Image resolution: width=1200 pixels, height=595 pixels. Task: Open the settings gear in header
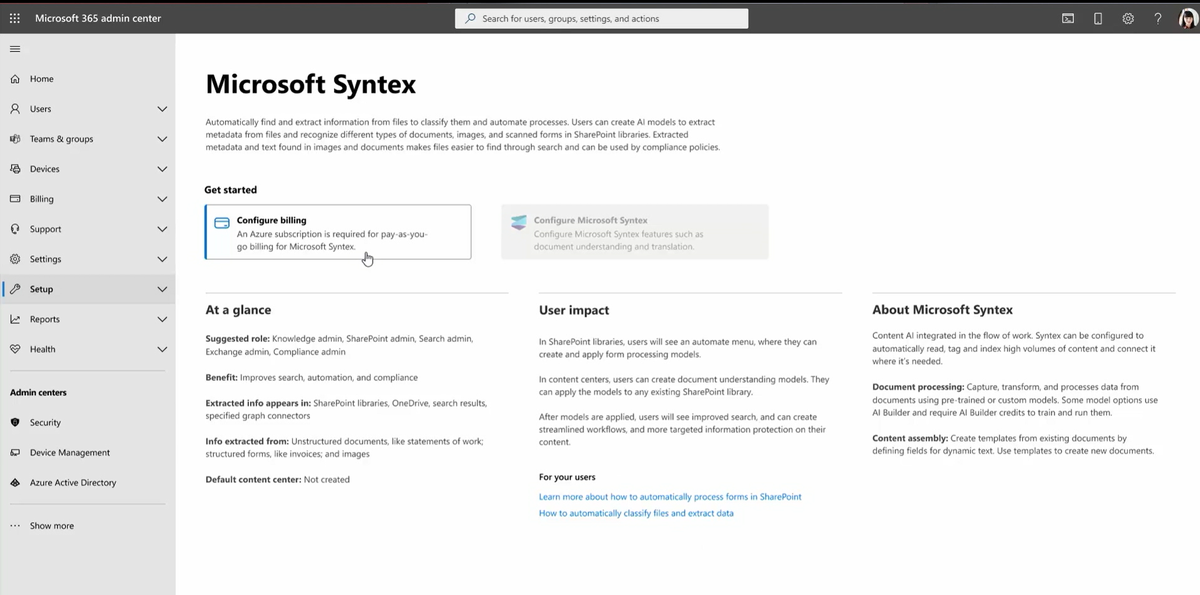tap(1128, 18)
